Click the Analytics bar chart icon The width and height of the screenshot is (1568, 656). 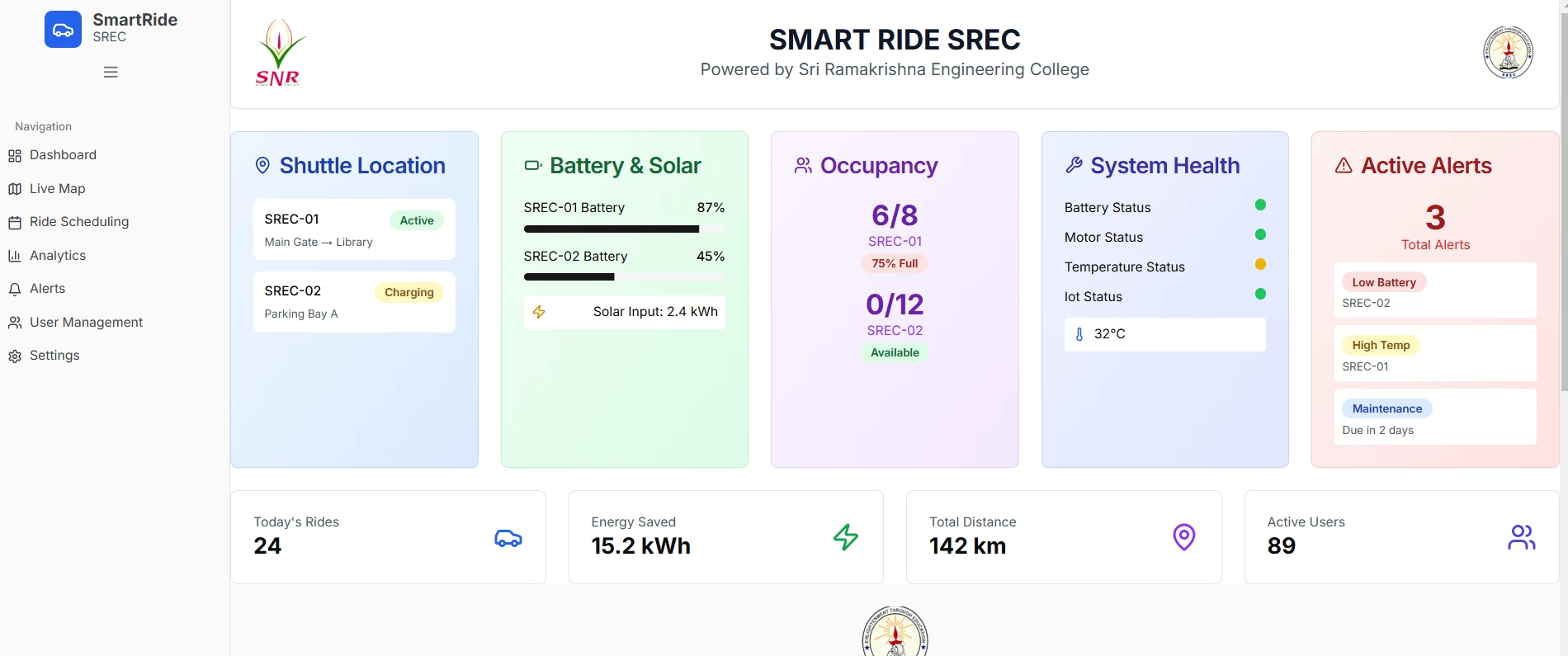click(15, 256)
